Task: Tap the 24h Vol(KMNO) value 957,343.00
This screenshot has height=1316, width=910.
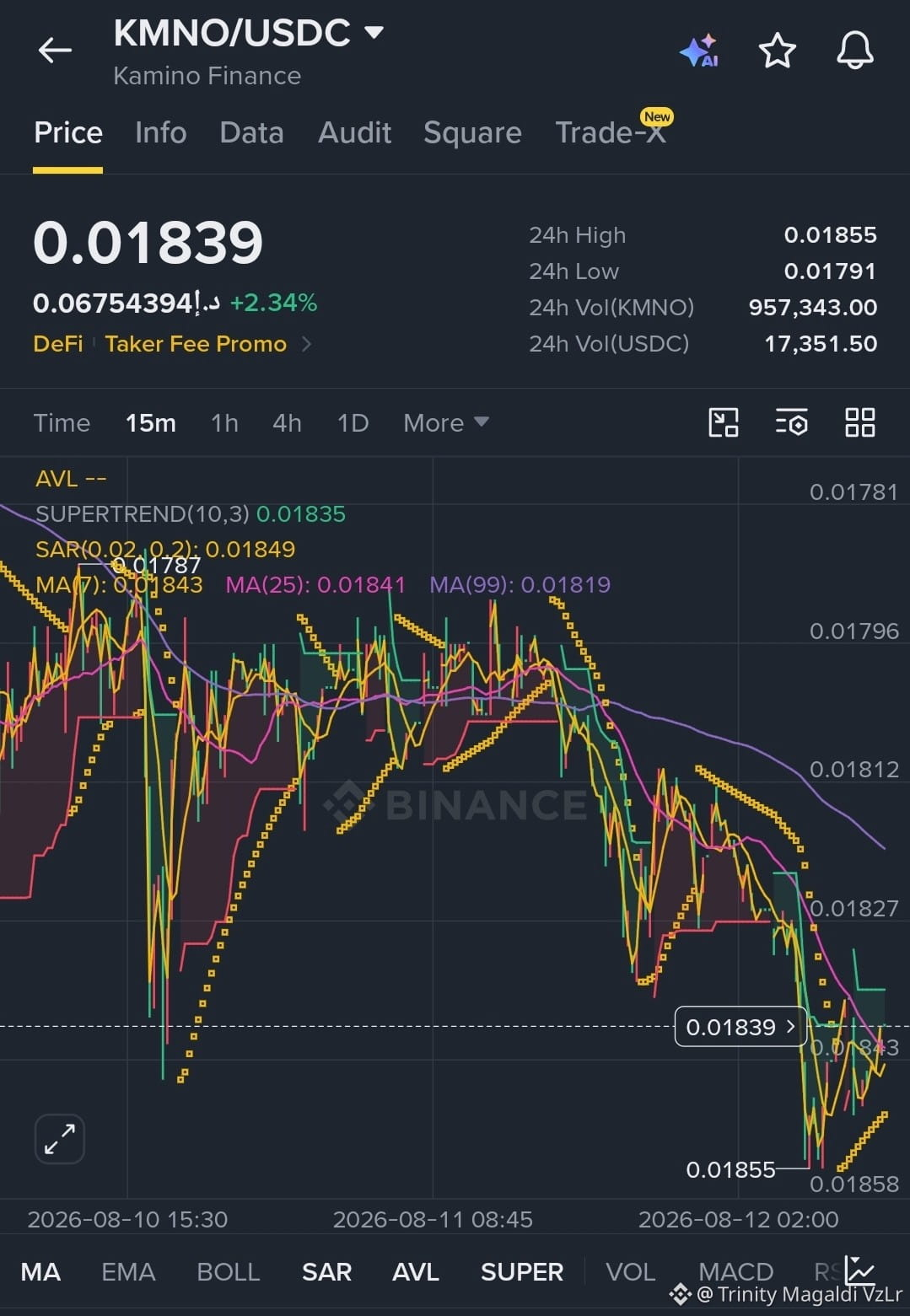Action: (812, 308)
